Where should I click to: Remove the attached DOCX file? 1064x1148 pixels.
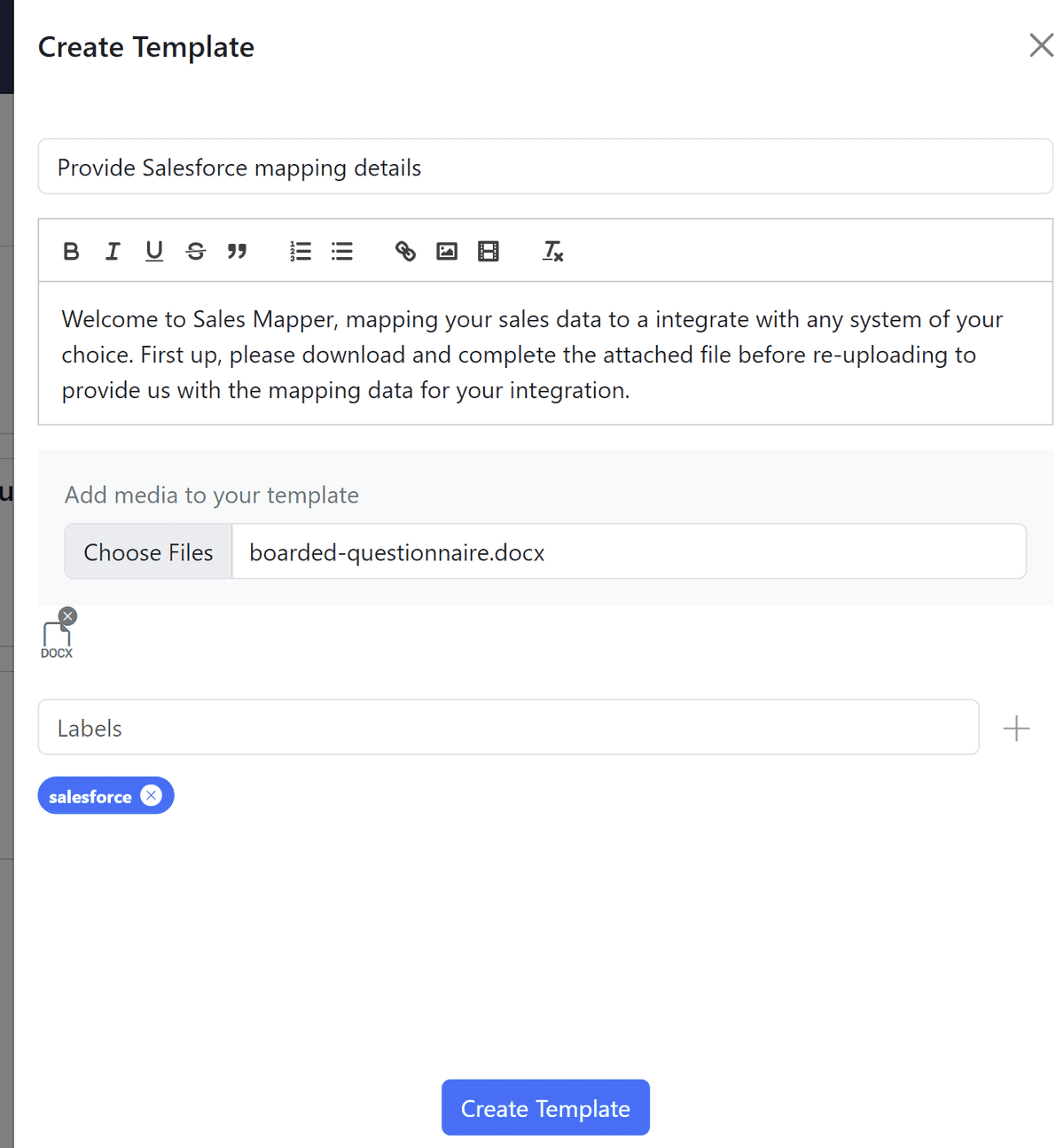(68, 616)
